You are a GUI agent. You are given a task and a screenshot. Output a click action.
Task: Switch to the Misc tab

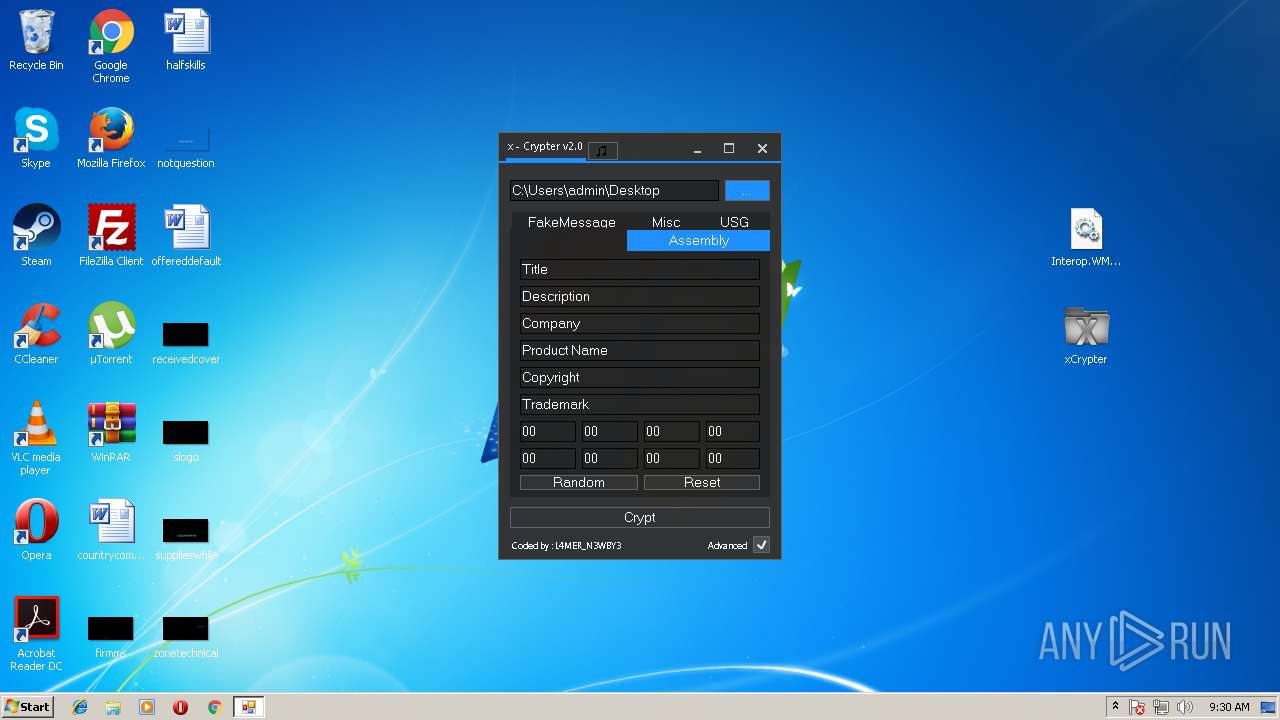tap(666, 222)
